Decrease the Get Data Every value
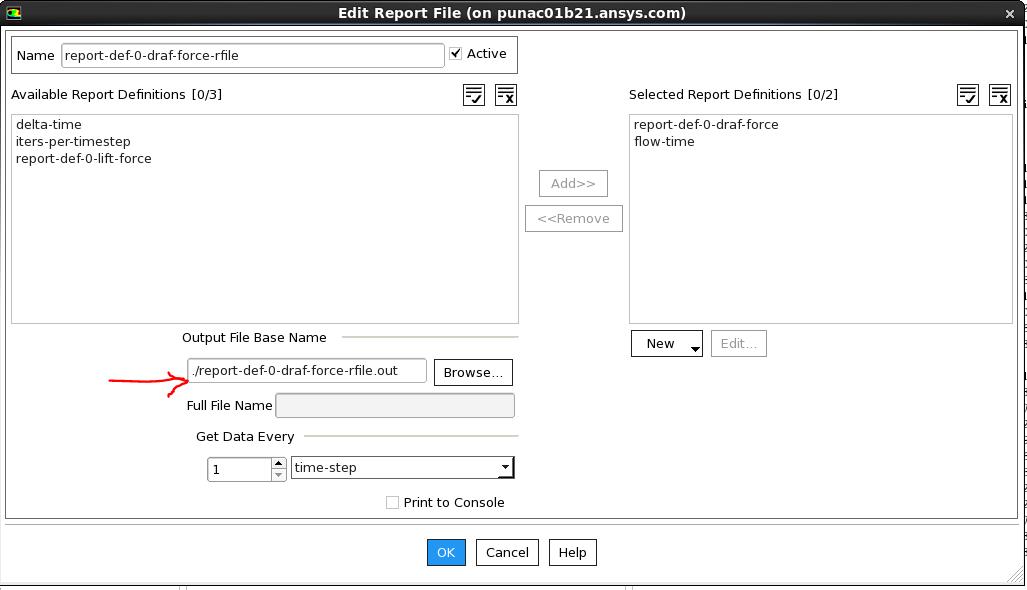Image resolution: width=1027 pixels, height=590 pixels. pos(278,475)
